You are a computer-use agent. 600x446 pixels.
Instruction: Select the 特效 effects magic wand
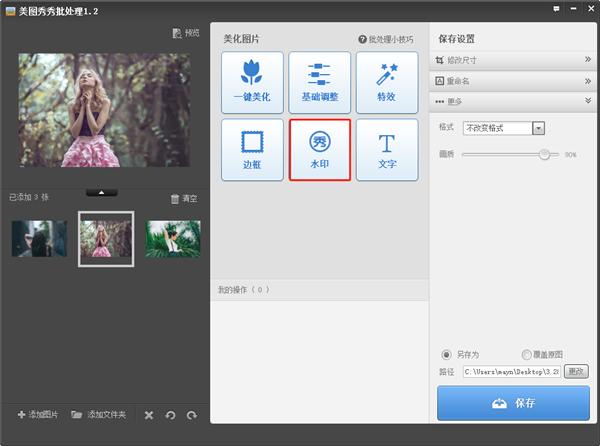[387, 82]
